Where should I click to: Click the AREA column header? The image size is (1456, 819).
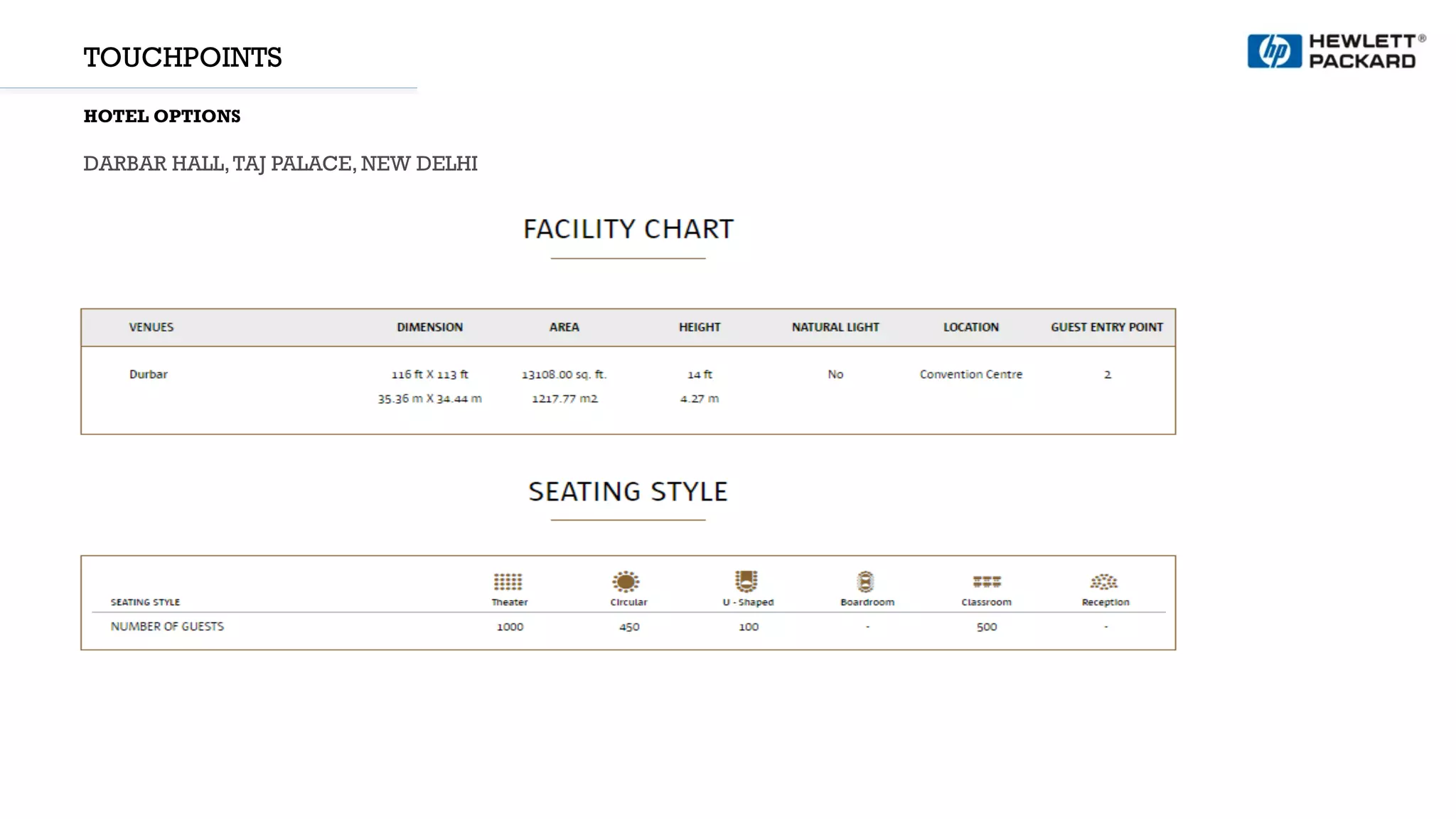[x=564, y=327]
